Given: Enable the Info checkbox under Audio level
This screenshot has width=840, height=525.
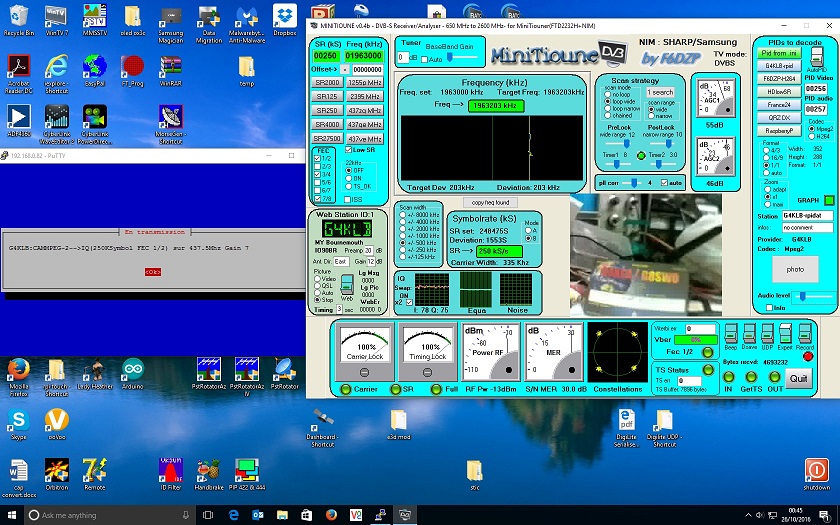Looking at the screenshot, I should (x=769, y=308).
